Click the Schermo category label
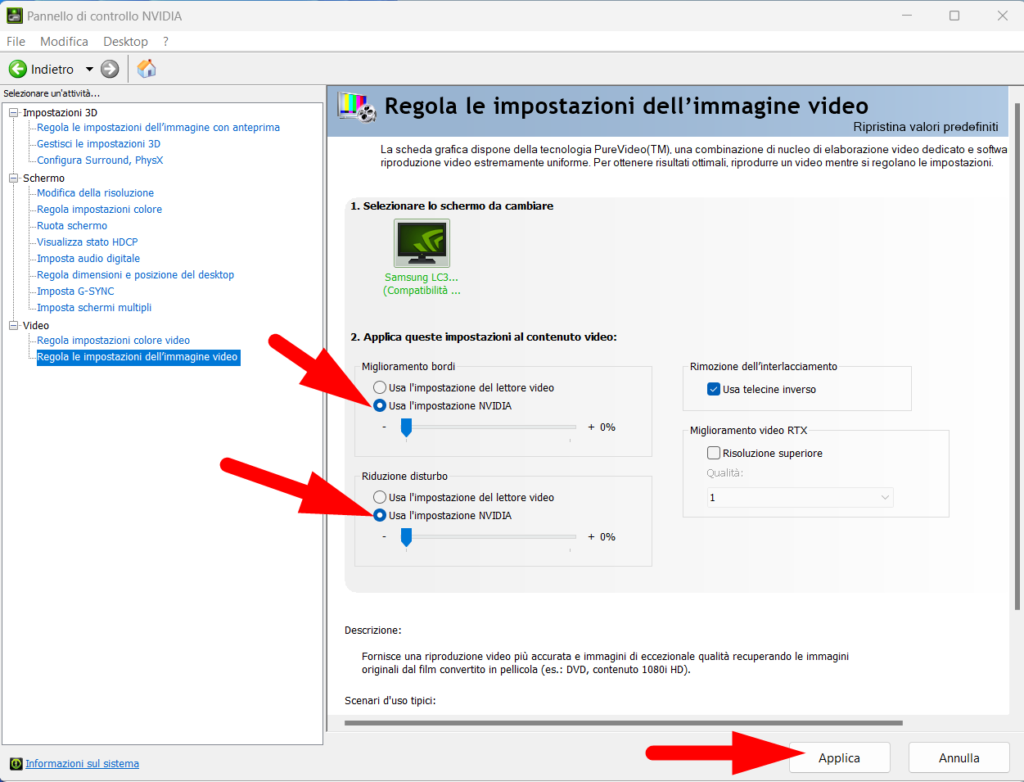Screen dimensions: 1024x782 [x=44, y=178]
